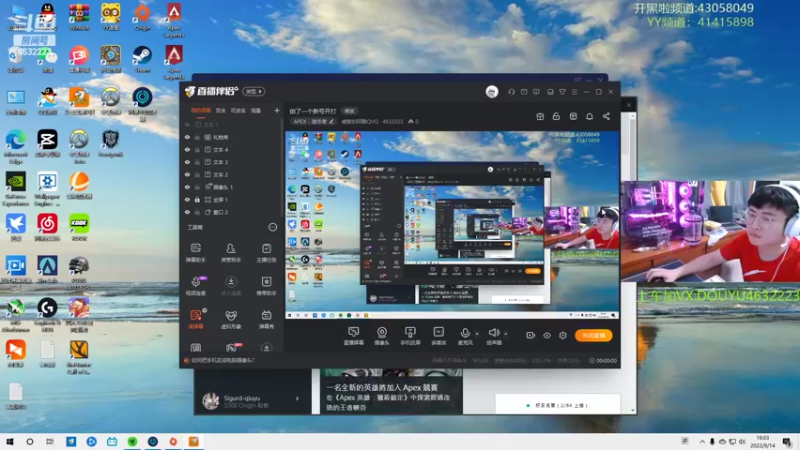Add a 摄像头 camera source

tap(382, 336)
